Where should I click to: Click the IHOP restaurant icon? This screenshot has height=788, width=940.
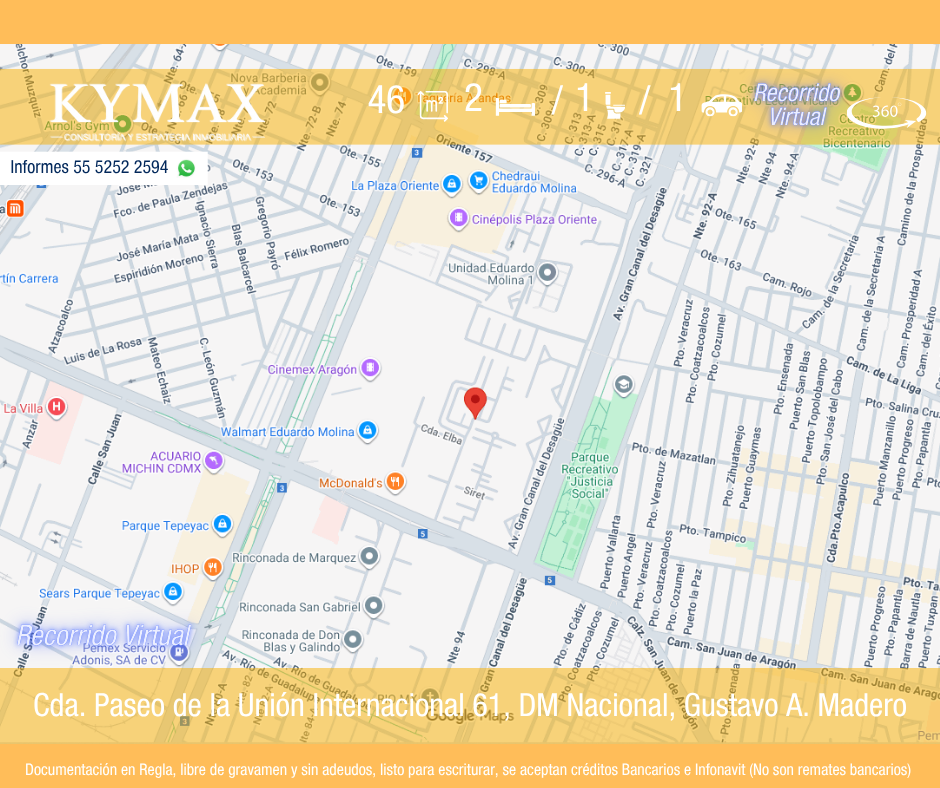(x=212, y=568)
